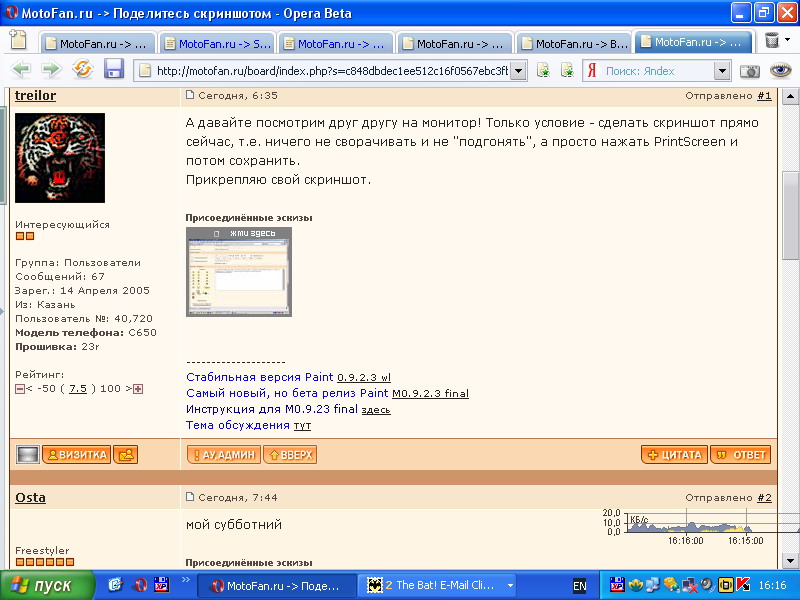Screen dimensions: 800x600
Task: Go back with the left arrow
Action: click(21, 69)
